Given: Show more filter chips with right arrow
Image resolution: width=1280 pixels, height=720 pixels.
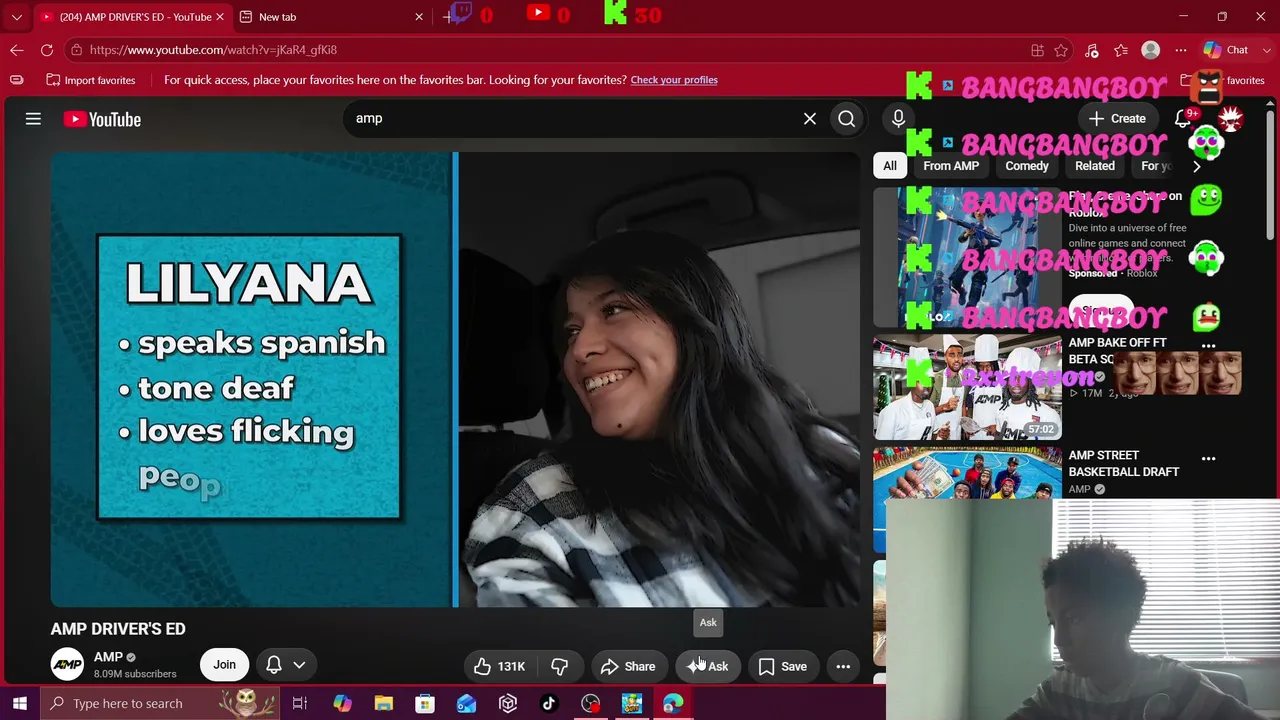Looking at the screenshot, I should click(x=1196, y=166).
